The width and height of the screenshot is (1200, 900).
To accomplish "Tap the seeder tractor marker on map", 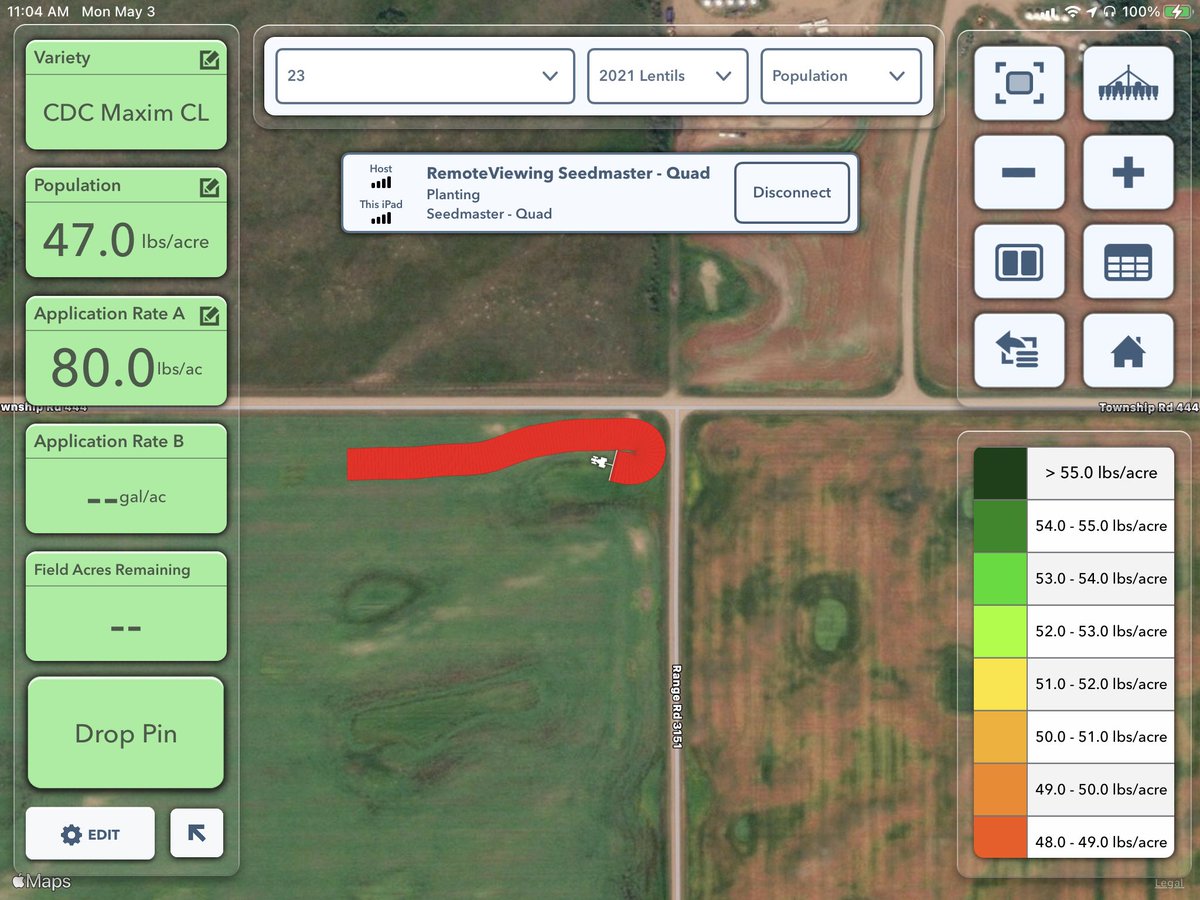I will pyautogui.click(x=600, y=461).
